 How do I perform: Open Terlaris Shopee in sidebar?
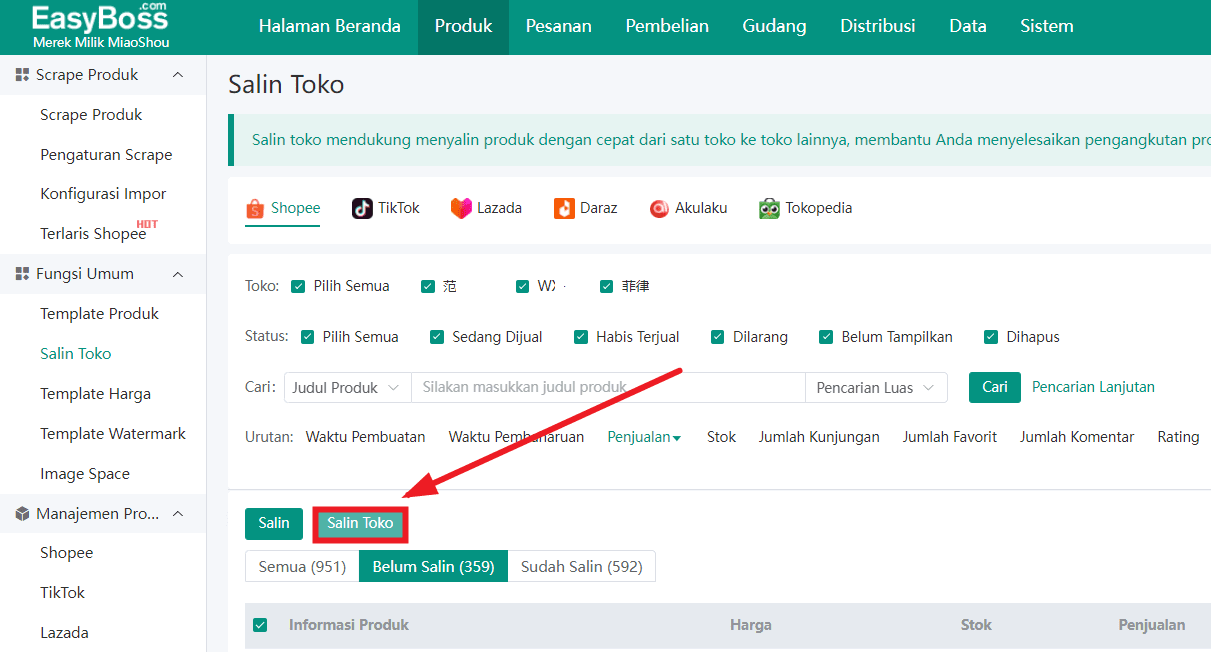93,234
